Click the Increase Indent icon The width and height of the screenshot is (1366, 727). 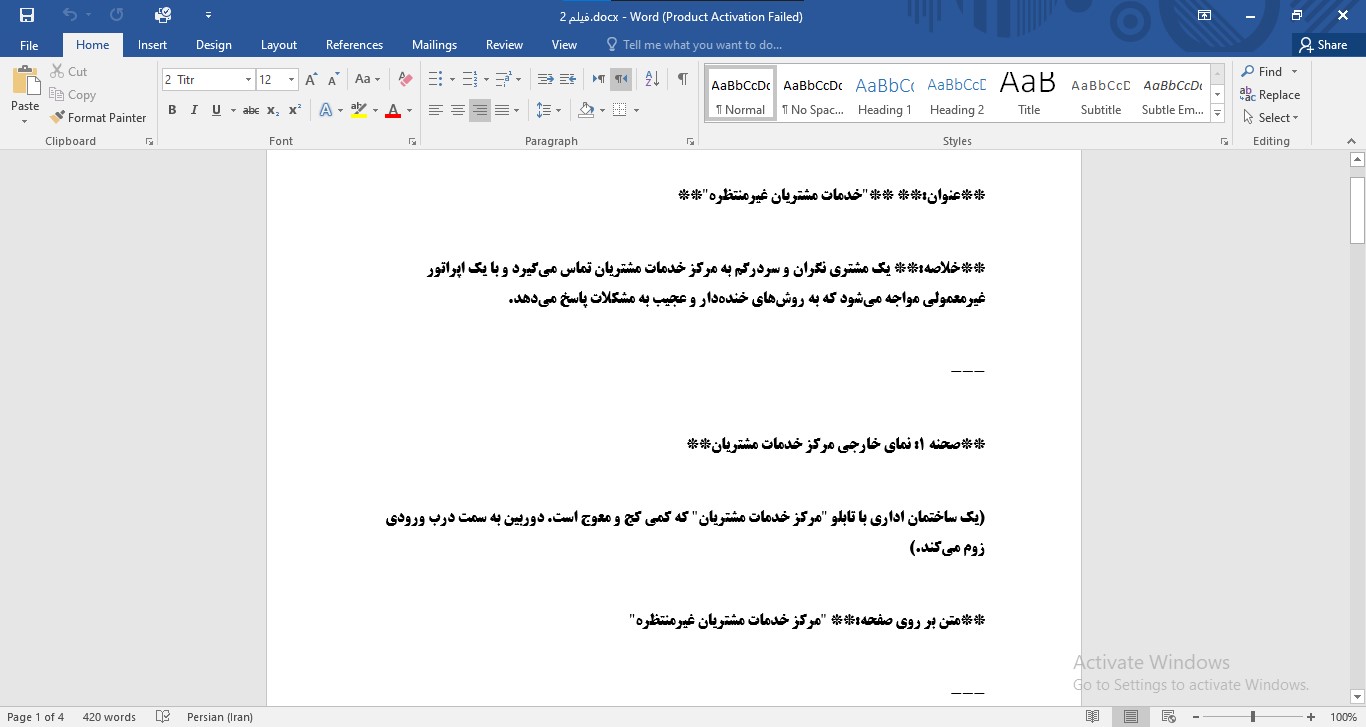(568, 79)
